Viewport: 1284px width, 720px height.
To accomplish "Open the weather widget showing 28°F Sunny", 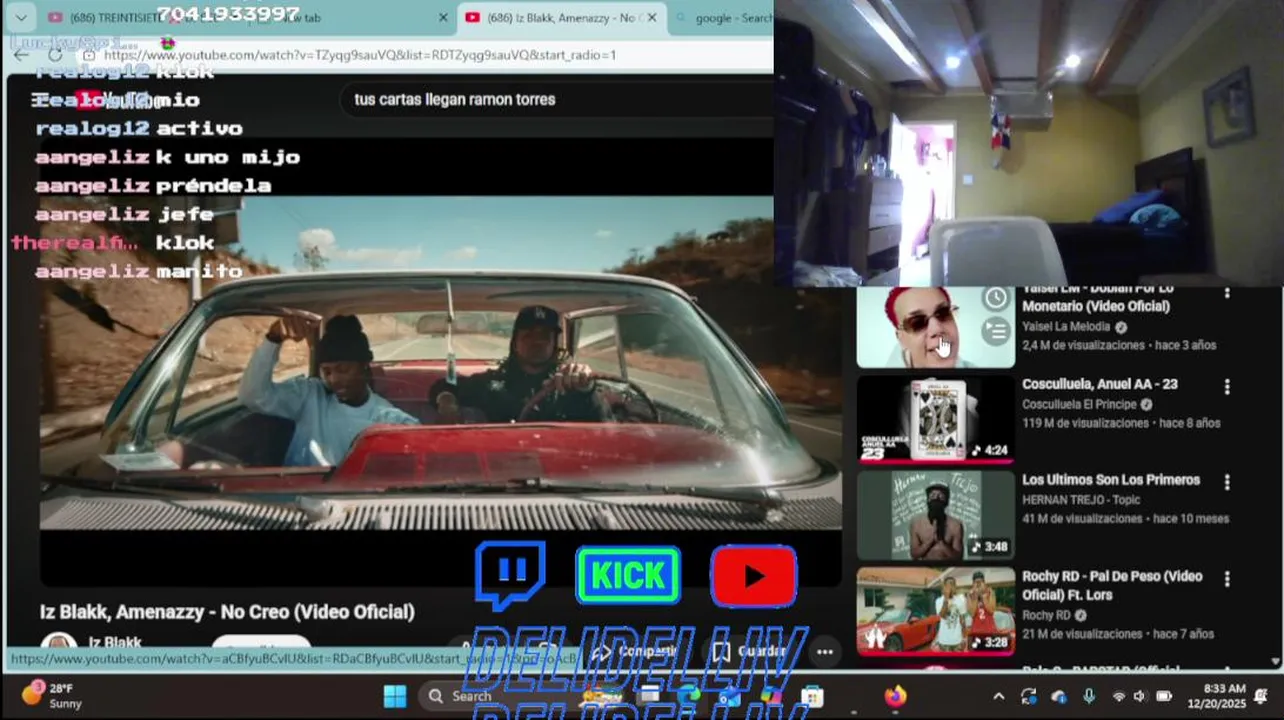I will [52, 696].
